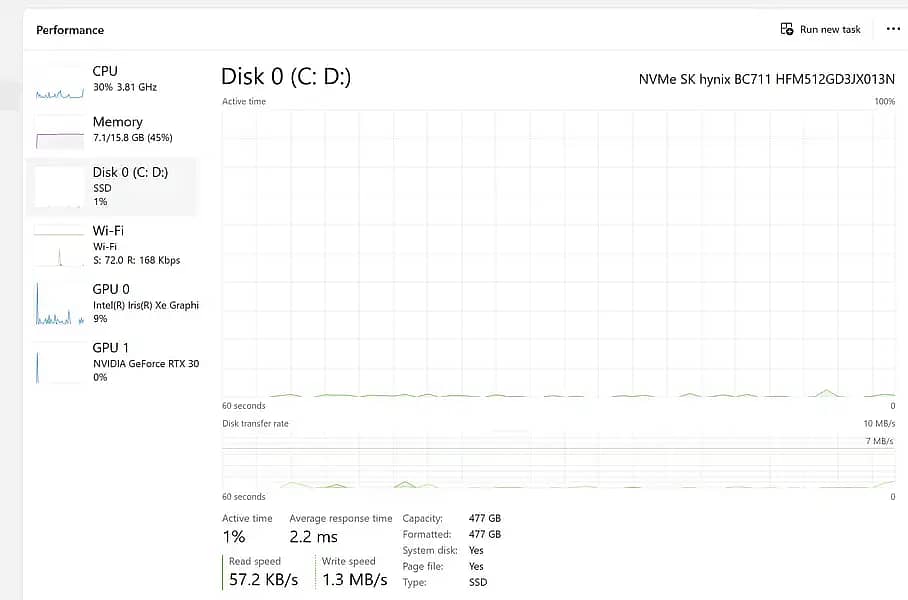Click the Wi-Fi activity mini graph
908x600 pixels.
(x=60, y=246)
